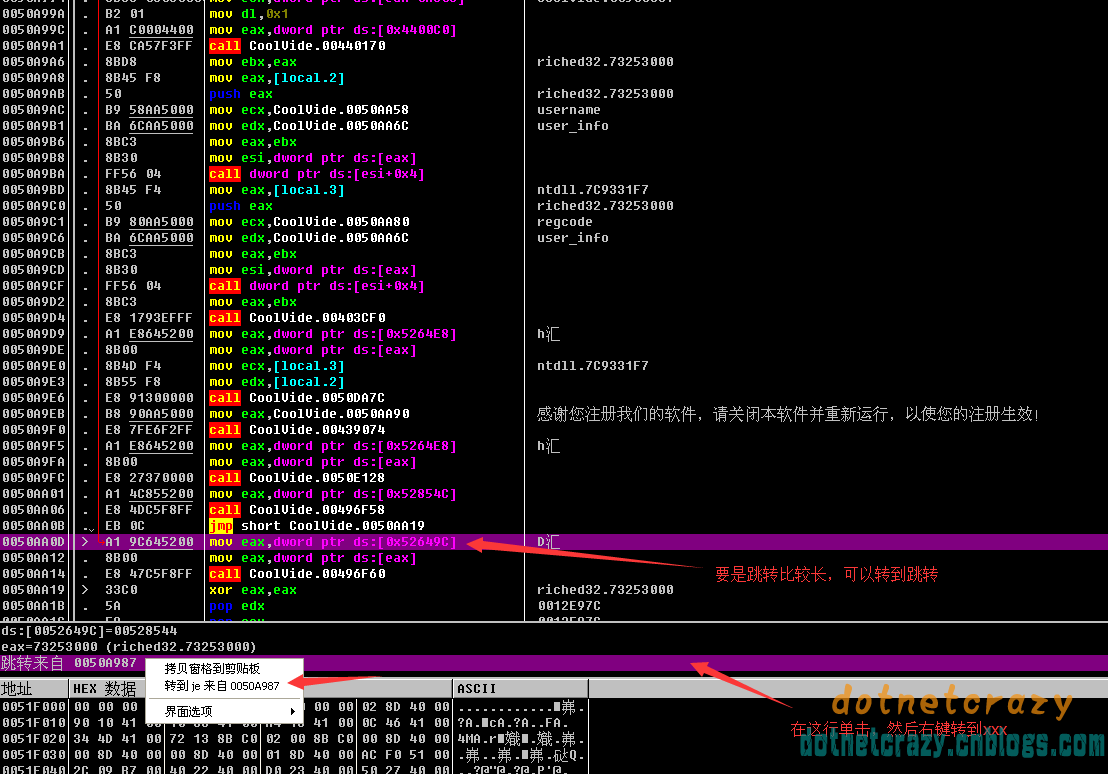This screenshot has height=774, width=1108.
Task: Click address 0050A9EB in disassembly
Action: [33, 414]
